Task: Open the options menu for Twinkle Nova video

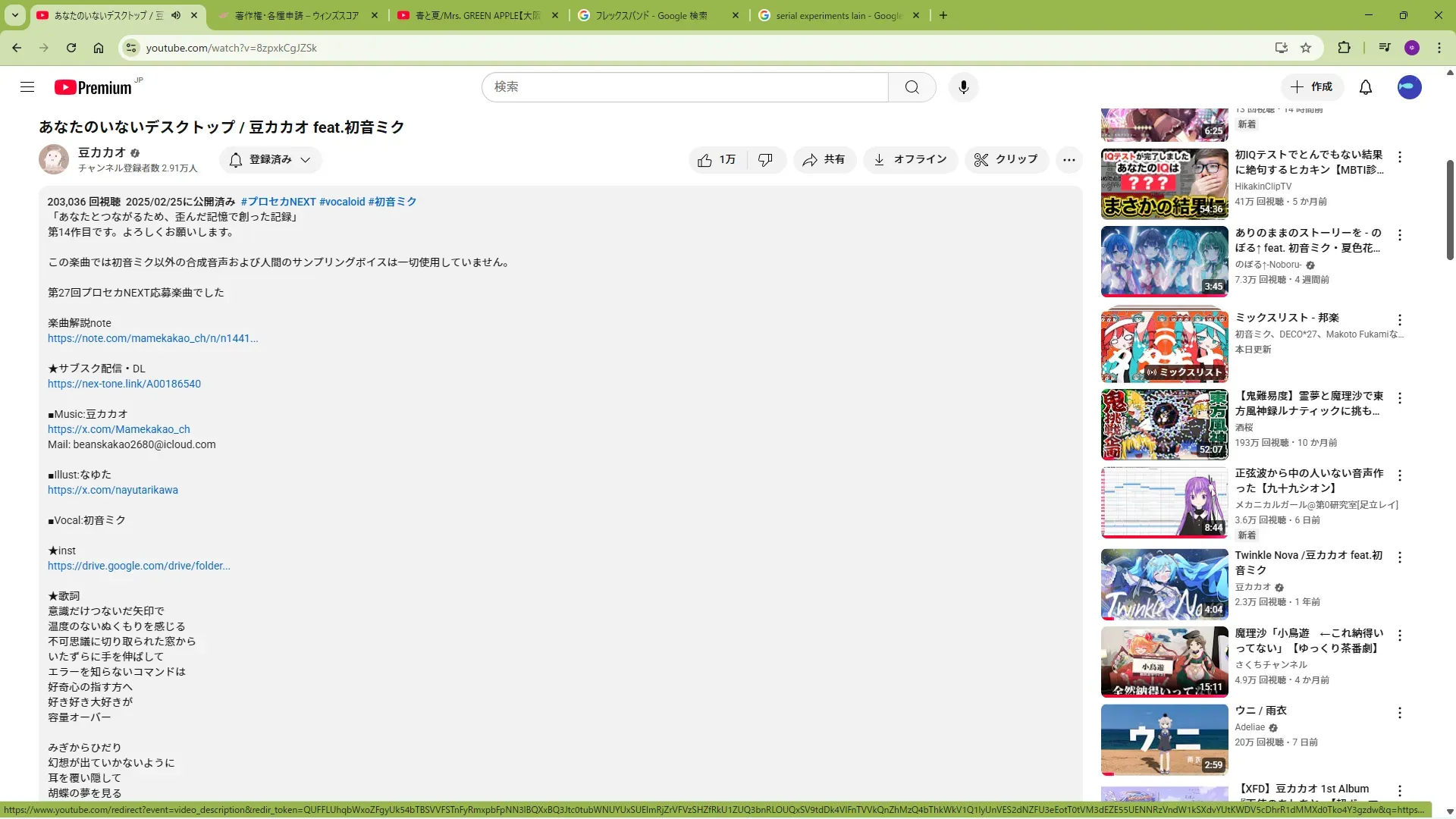Action: [1399, 557]
